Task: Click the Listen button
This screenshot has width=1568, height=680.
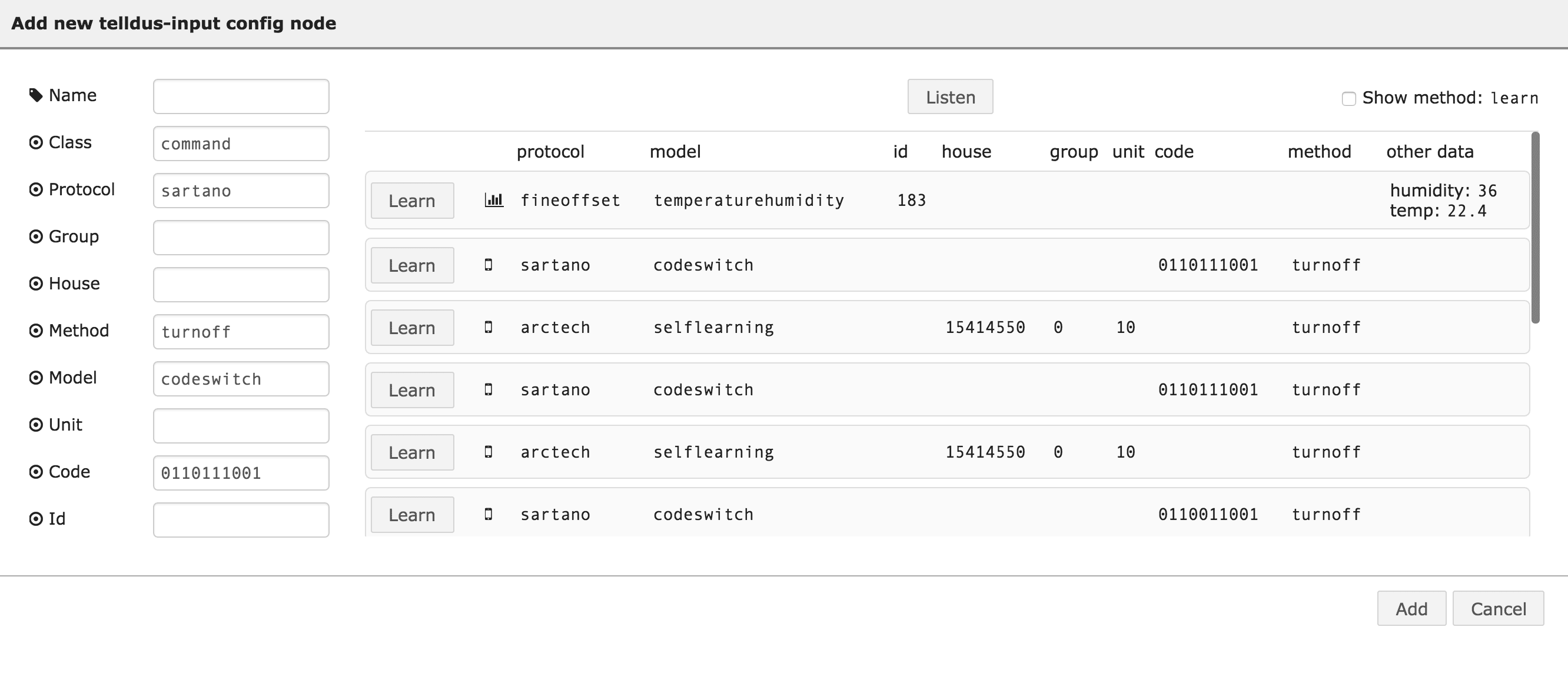Action: 949,96
